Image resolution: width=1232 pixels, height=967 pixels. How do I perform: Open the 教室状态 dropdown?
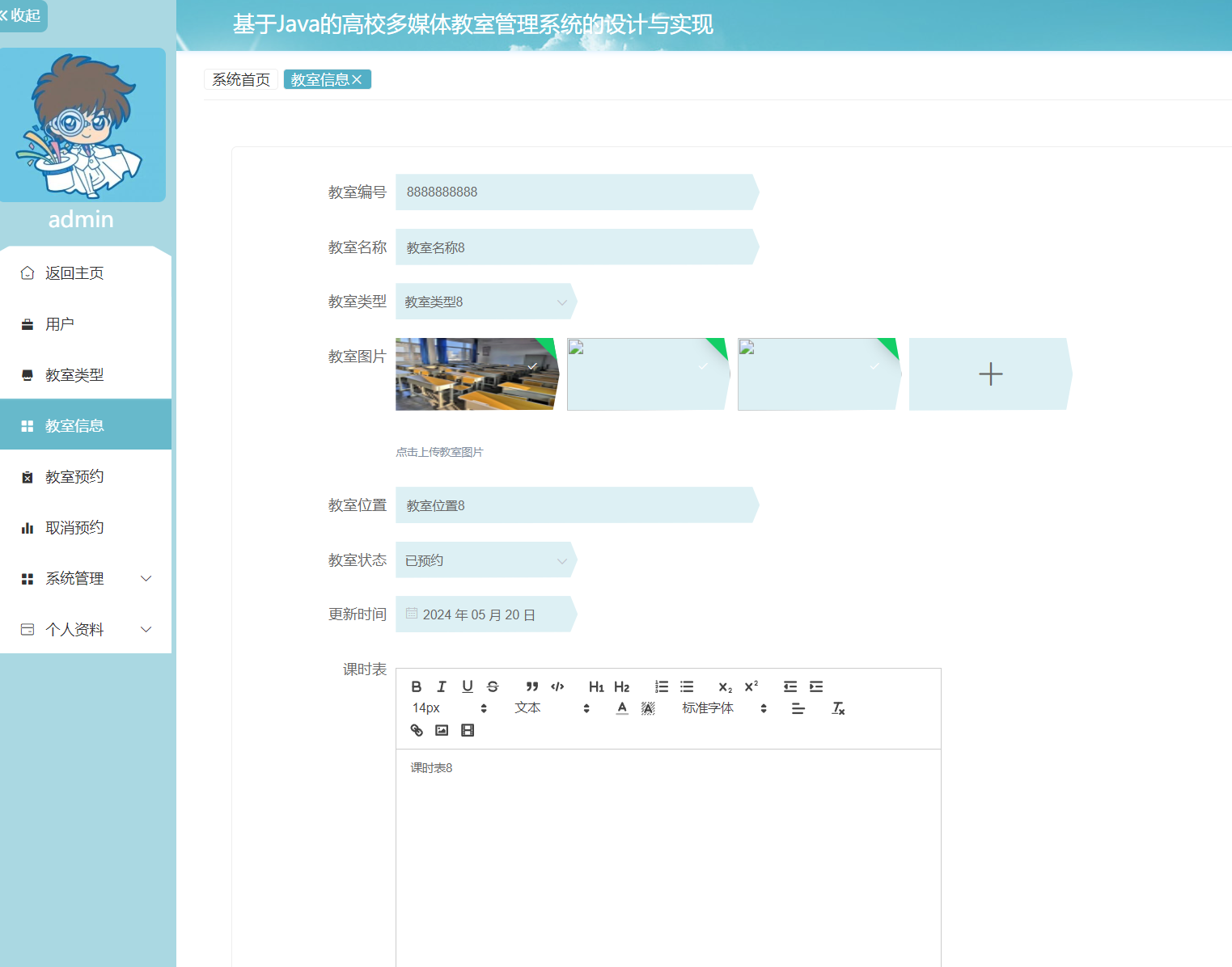[x=485, y=560]
